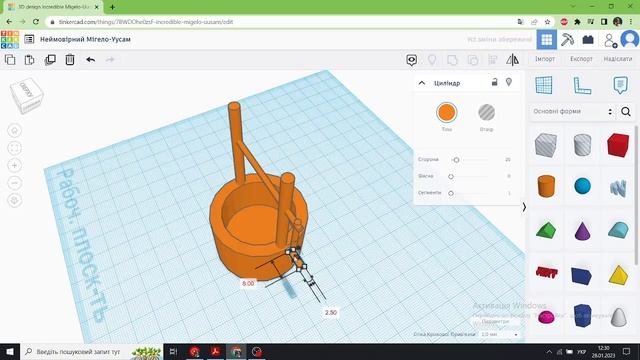Pick the blue sphere shape
The height and width of the screenshot is (360, 640).
pos(582,186)
